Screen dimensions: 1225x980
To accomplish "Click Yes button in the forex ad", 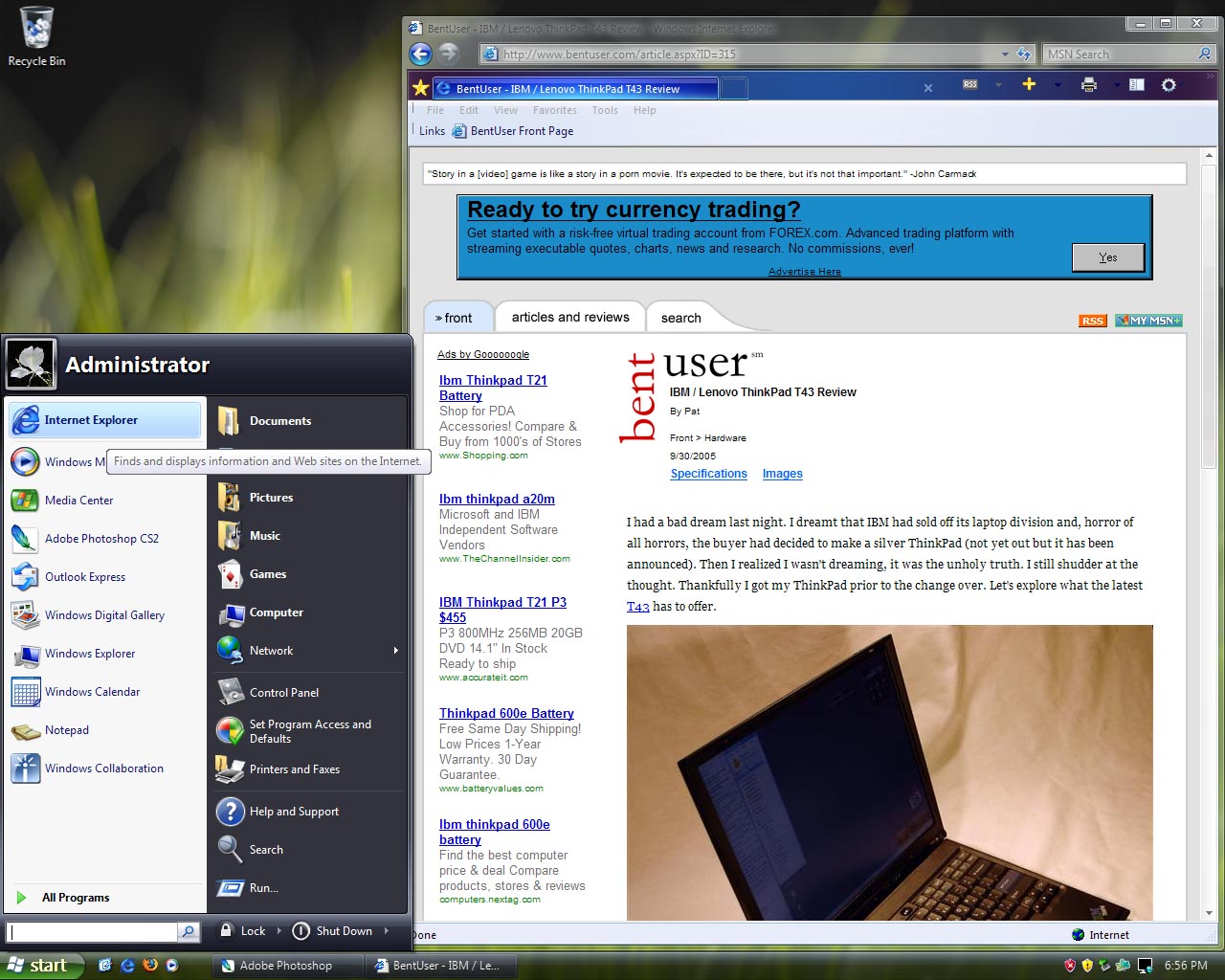I will tap(1108, 257).
